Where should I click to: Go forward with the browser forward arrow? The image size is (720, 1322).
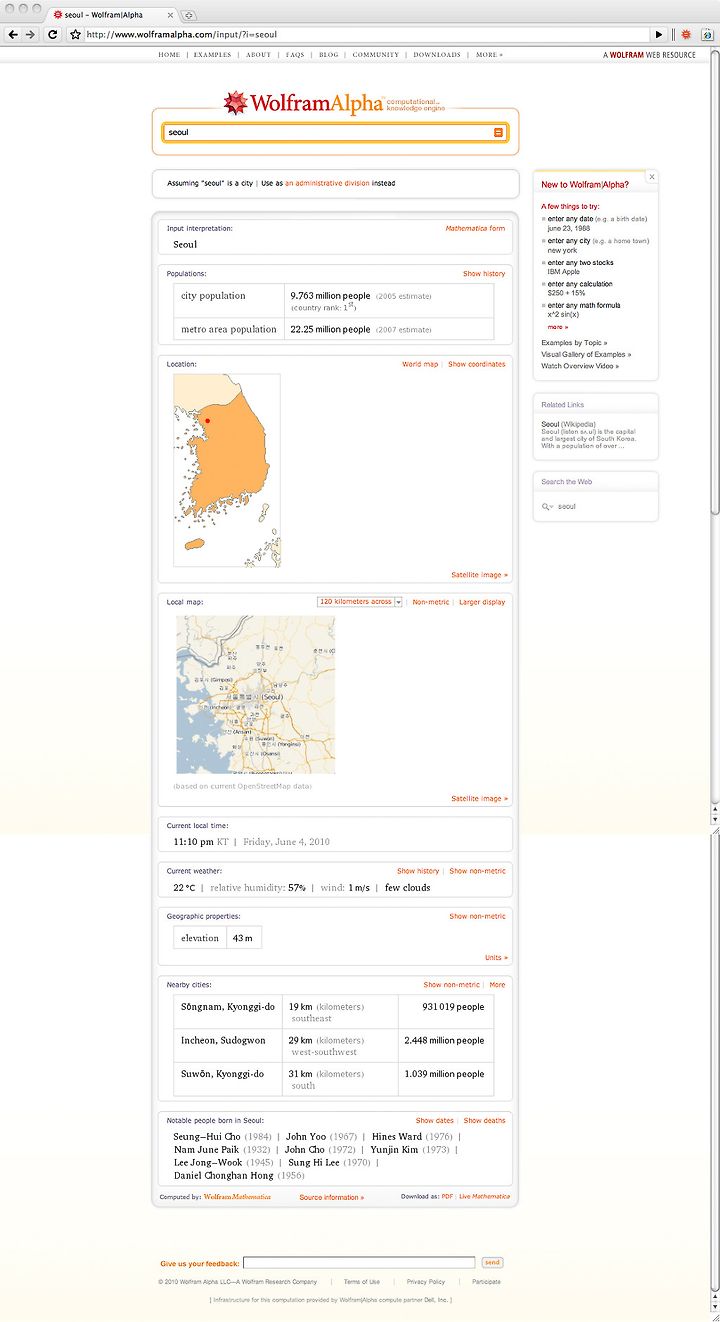point(30,34)
